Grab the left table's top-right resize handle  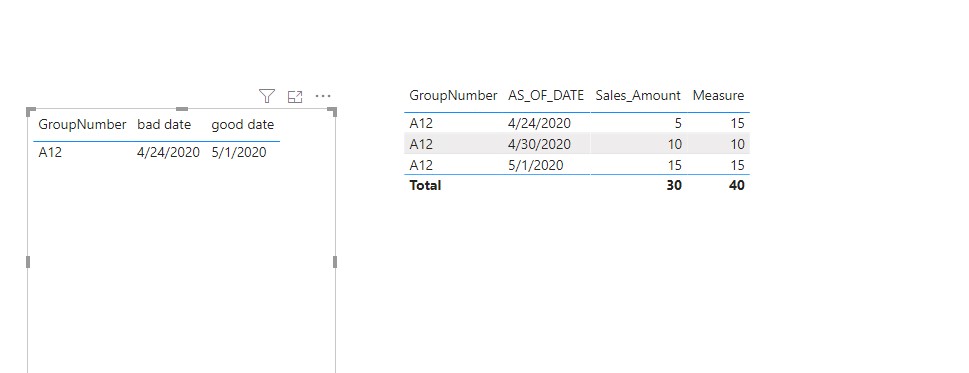[x=332, y=111]
